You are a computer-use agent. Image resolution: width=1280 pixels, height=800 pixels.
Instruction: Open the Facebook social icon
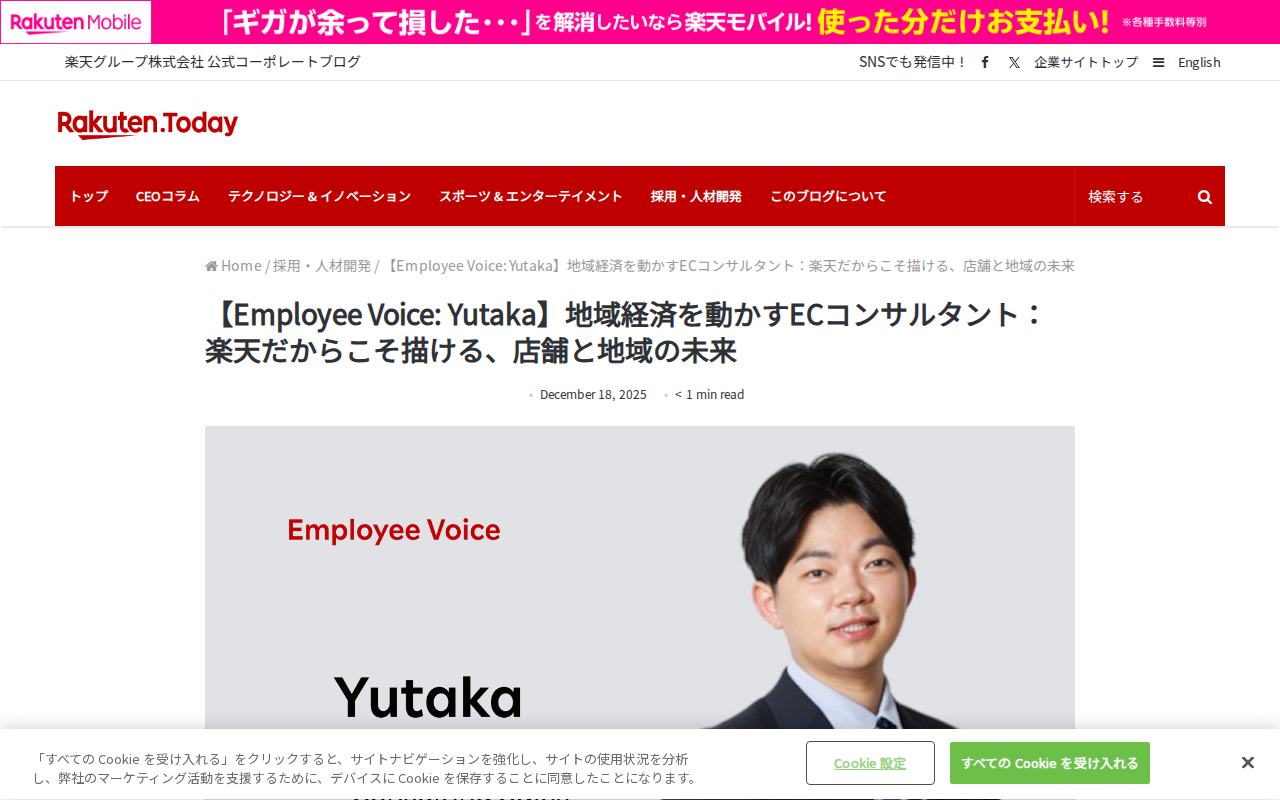(x=985, y=62)
